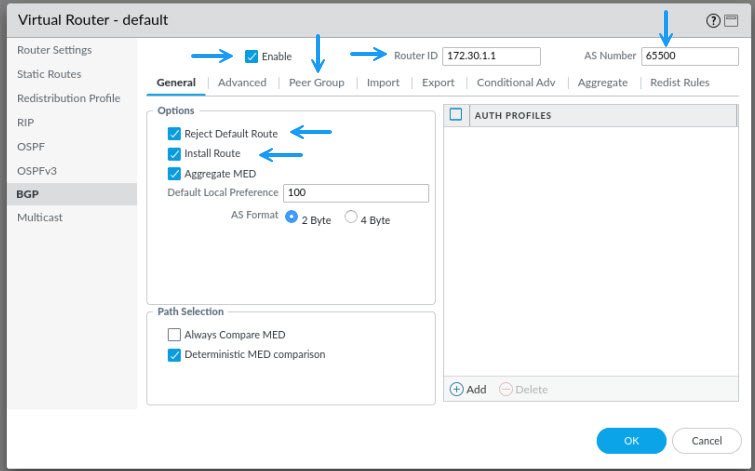Toggle the Enable BGP checkbox
The width and height of the screenshot is (755, 471).
(251, 56)
